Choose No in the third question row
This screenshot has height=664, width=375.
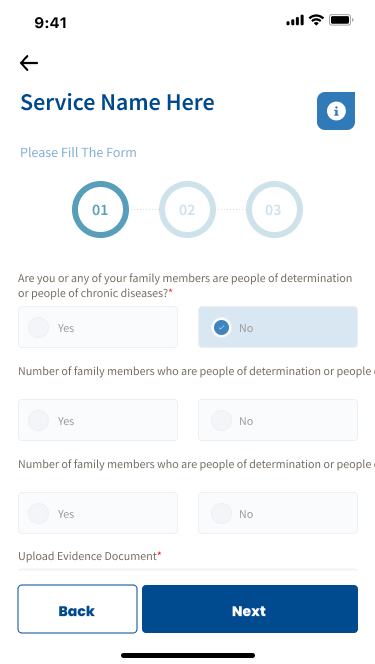click(278, 513)
